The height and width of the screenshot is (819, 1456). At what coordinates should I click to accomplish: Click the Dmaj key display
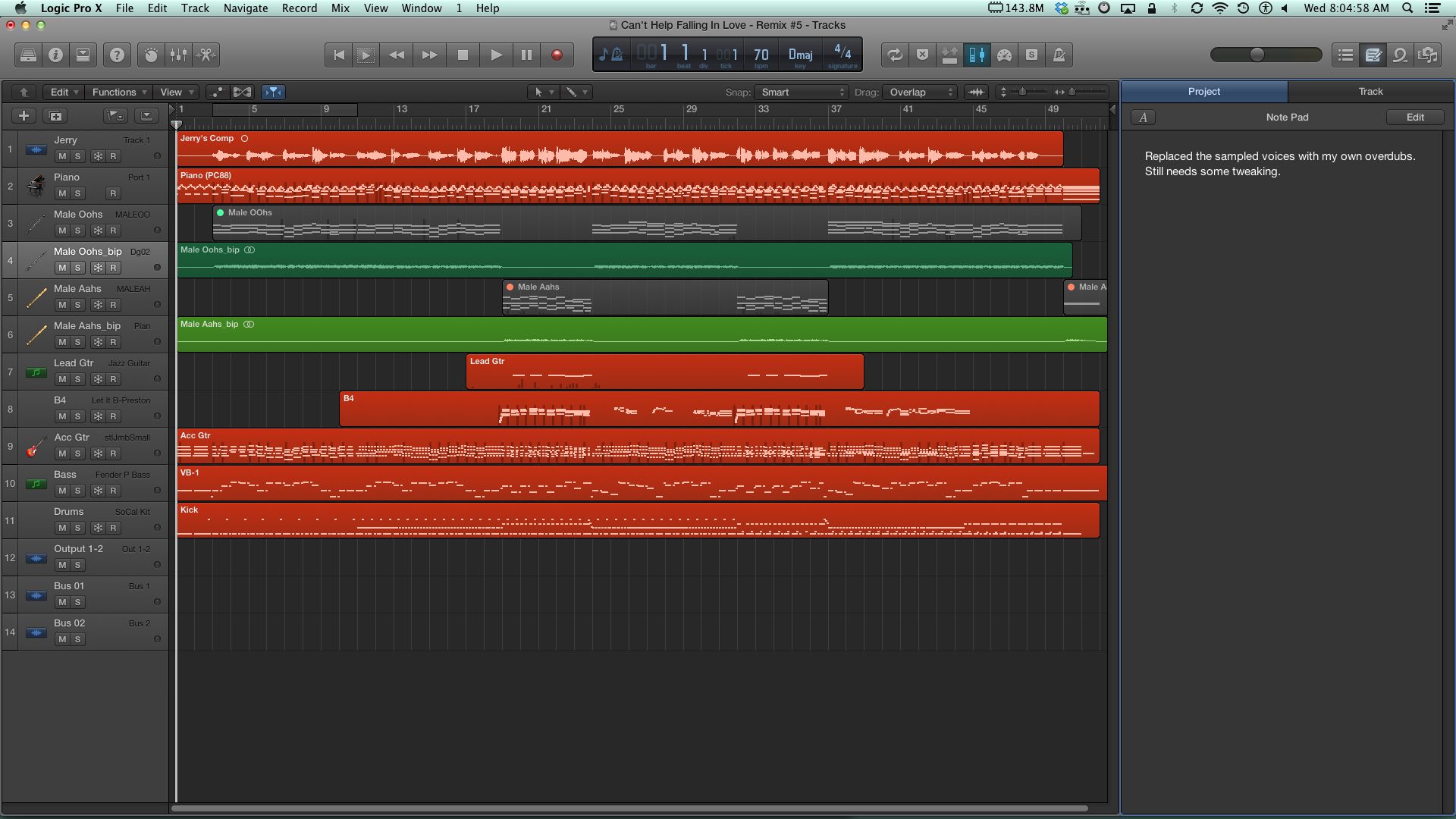pyautogui.click(x=801, y=55)
